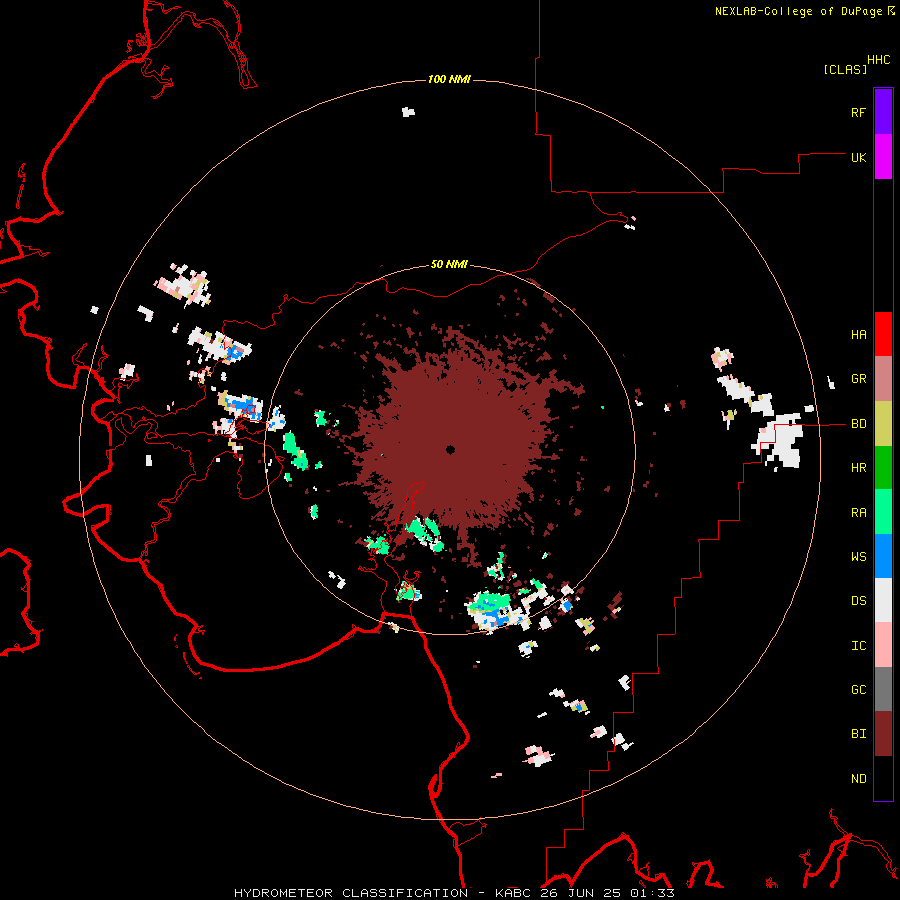Image resolution: width=900 pixels, height=900 pixels.
Task: Click the RF legend label
Action: click(x=858, y=112)
